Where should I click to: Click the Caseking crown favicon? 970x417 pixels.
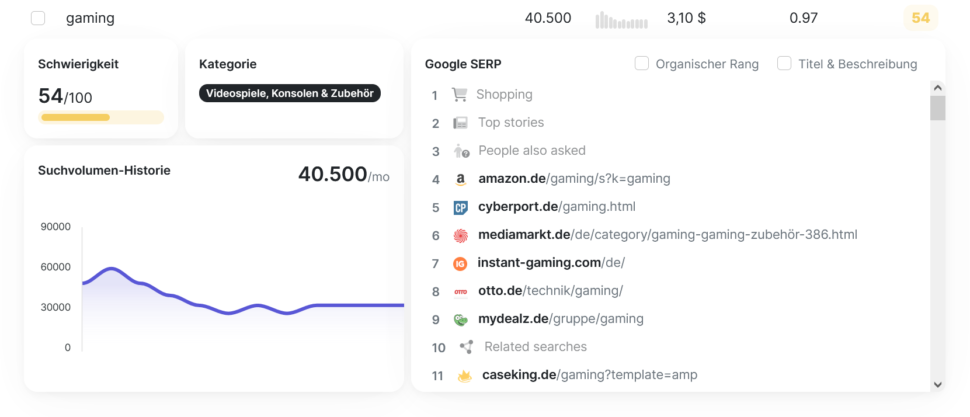point(464,376)
